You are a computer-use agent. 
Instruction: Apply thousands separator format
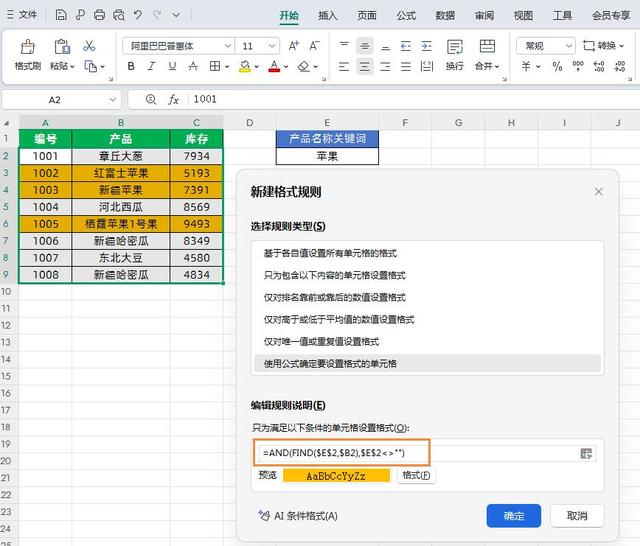[578, 66]
